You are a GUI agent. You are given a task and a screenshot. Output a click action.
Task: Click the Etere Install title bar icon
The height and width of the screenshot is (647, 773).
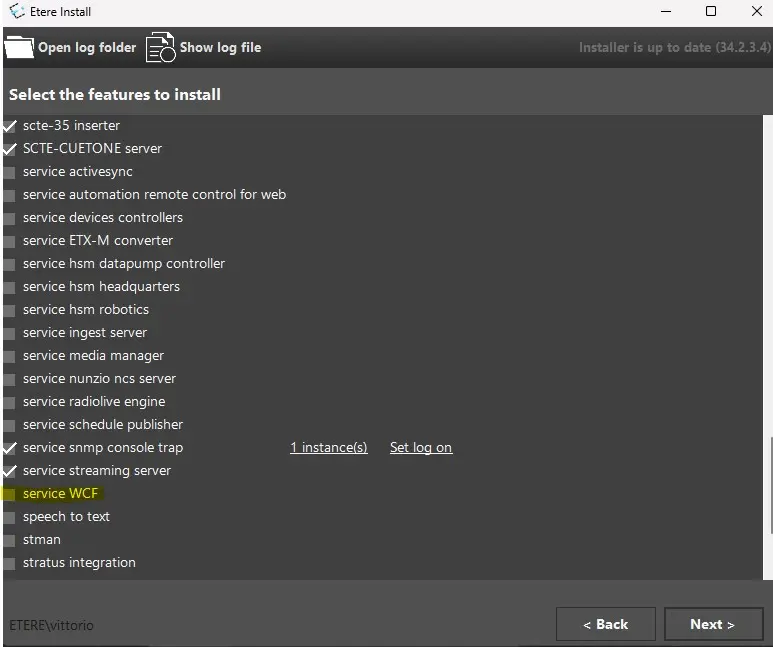pyautogui.click(x=17, y=11)
